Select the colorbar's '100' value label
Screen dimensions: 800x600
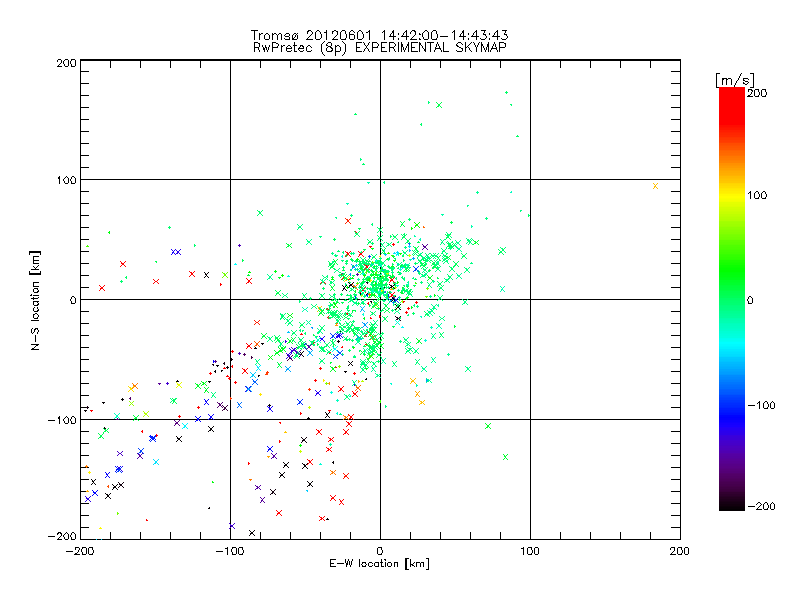coord(757,195)
